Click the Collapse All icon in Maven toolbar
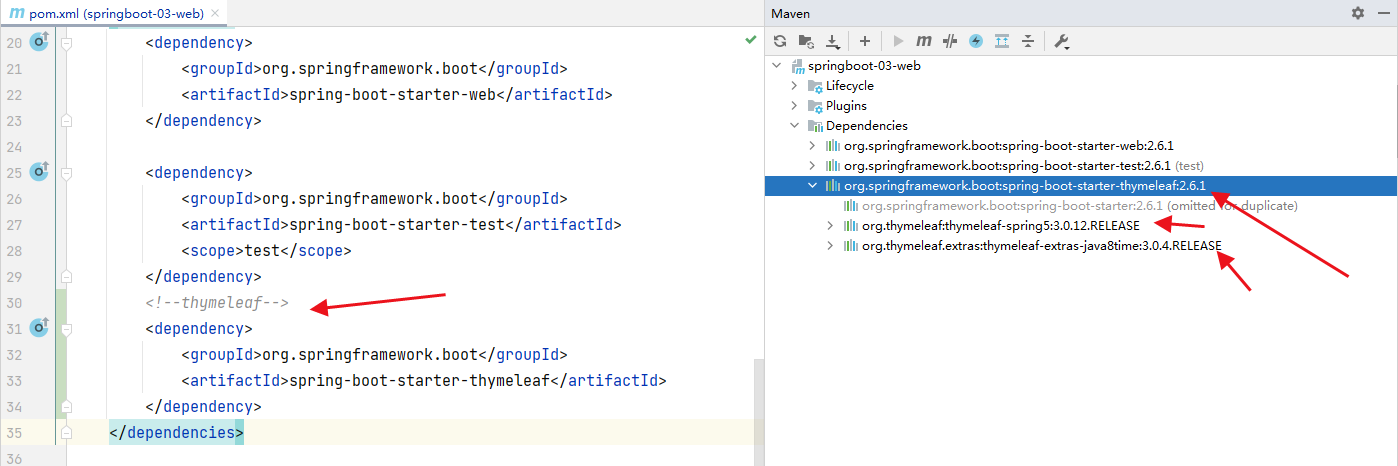Screen dimensions: 1398x466 (1028, 41)
